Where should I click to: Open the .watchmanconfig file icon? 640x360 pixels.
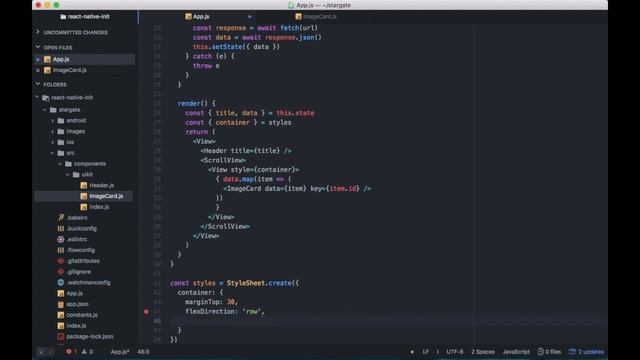pos(61,282)
